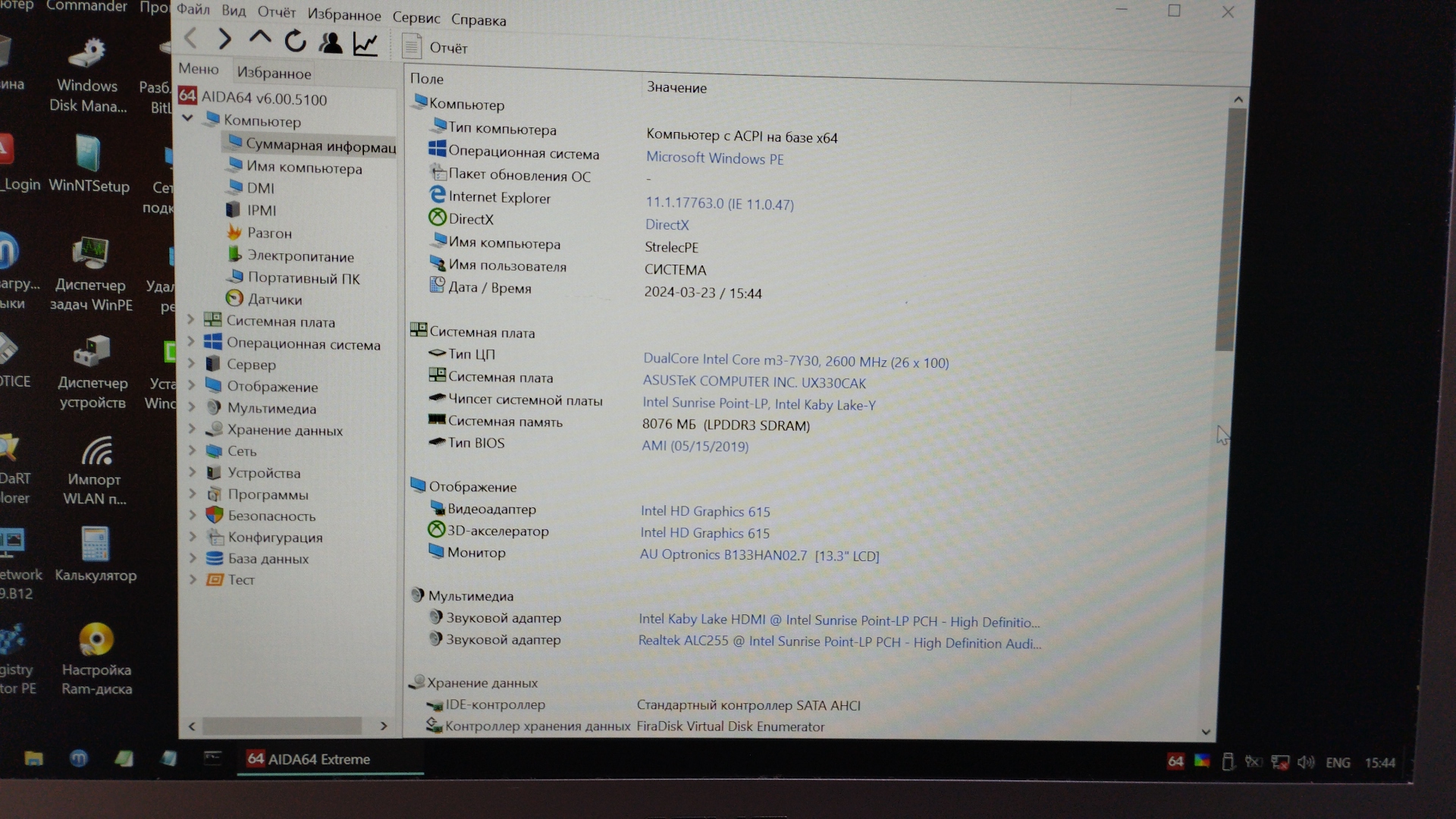This screenshot has width=1456, height=819.
Task: Open Windows Disk Manager desktop icon
Action: tap(88, 75)
